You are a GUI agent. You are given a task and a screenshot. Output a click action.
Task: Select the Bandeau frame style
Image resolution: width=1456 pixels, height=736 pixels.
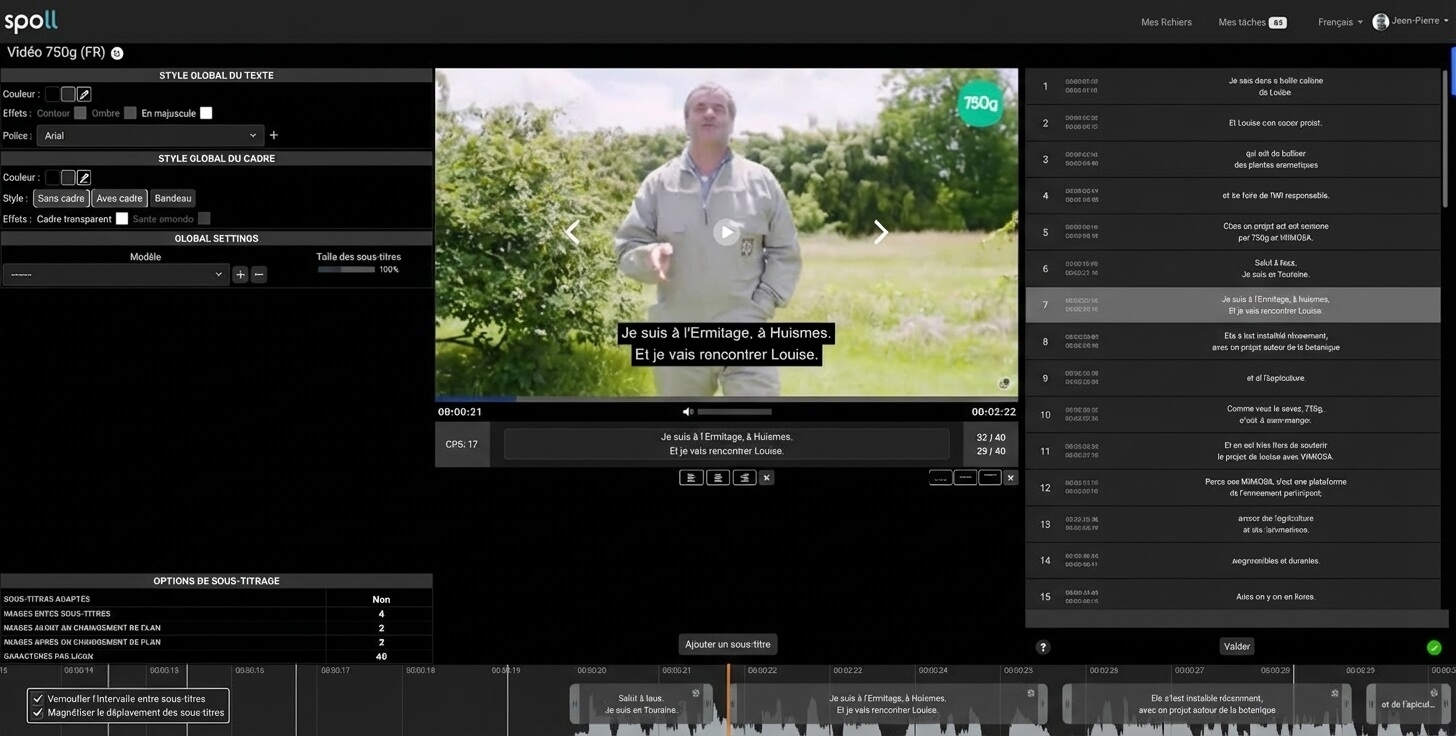(x=173, y=198)
